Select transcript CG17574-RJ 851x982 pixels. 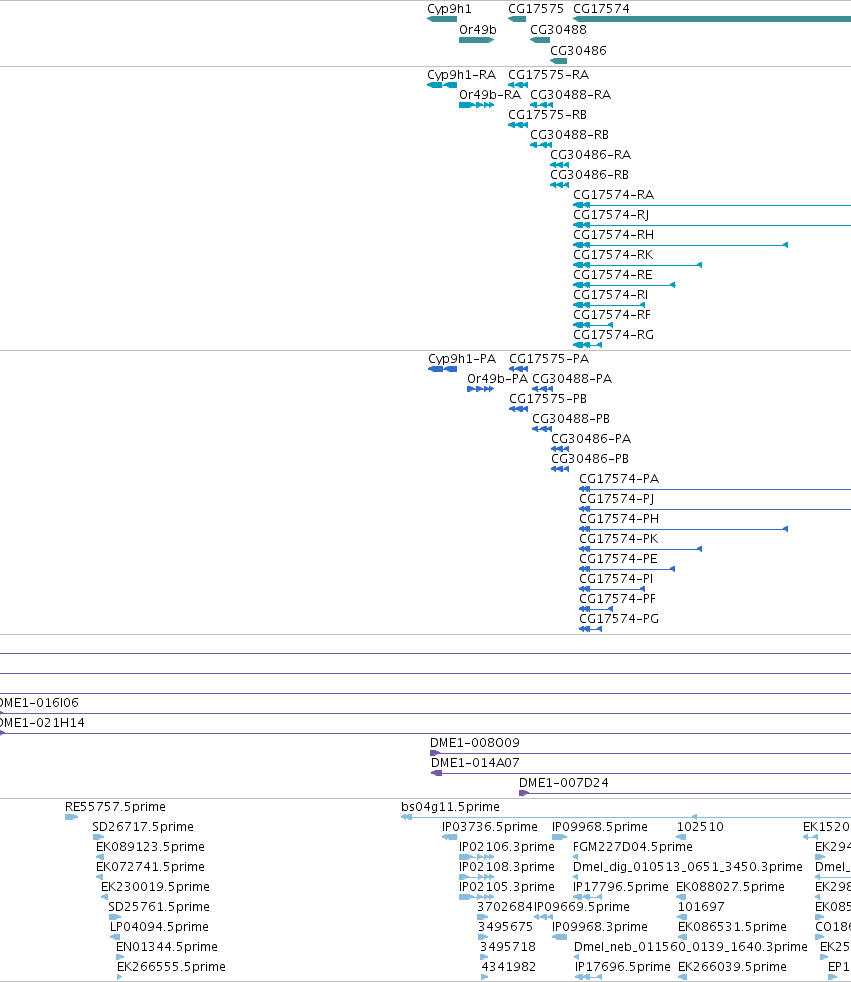pyautogui.click(x=611, y=215)
